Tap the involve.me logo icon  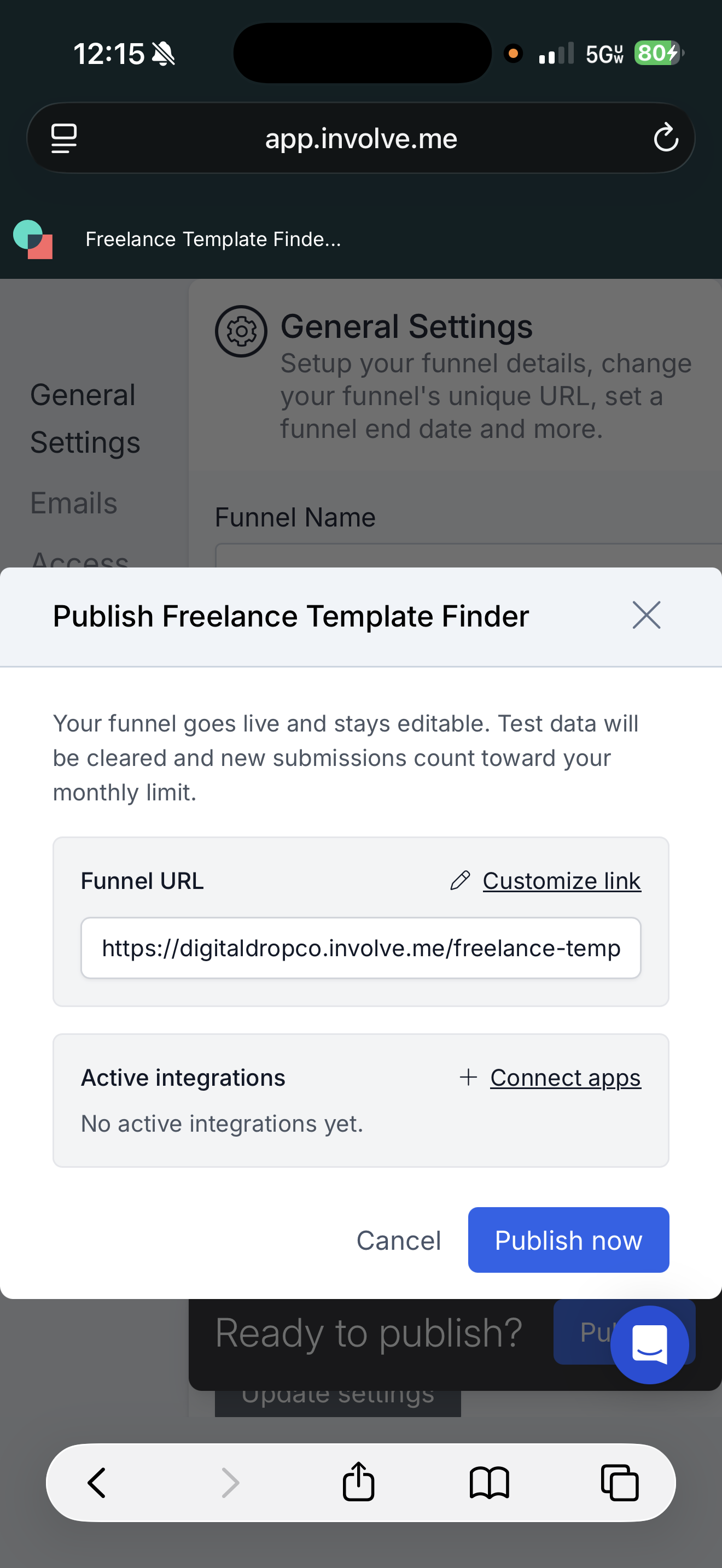click(x=33, y=239)
